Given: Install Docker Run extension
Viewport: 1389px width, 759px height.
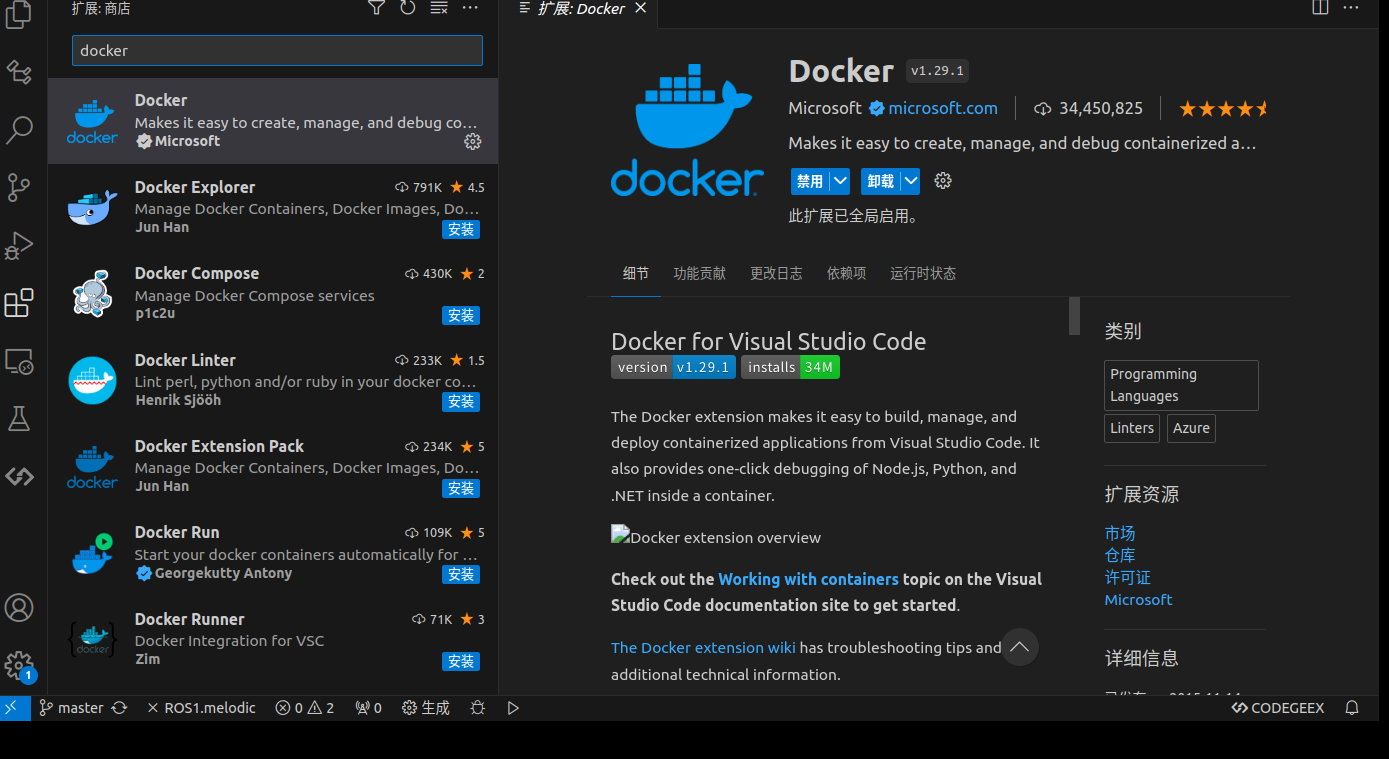Looking at the screenshot, I should [x=461, y=574].
